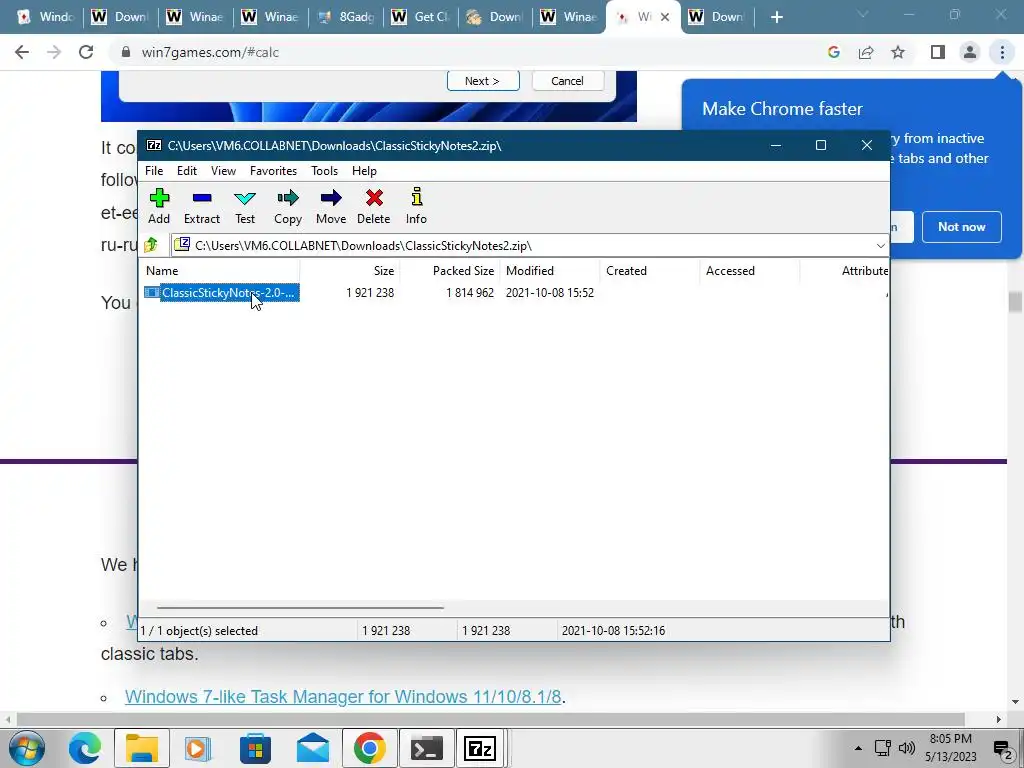Click the Next > button on webpage

483,81
